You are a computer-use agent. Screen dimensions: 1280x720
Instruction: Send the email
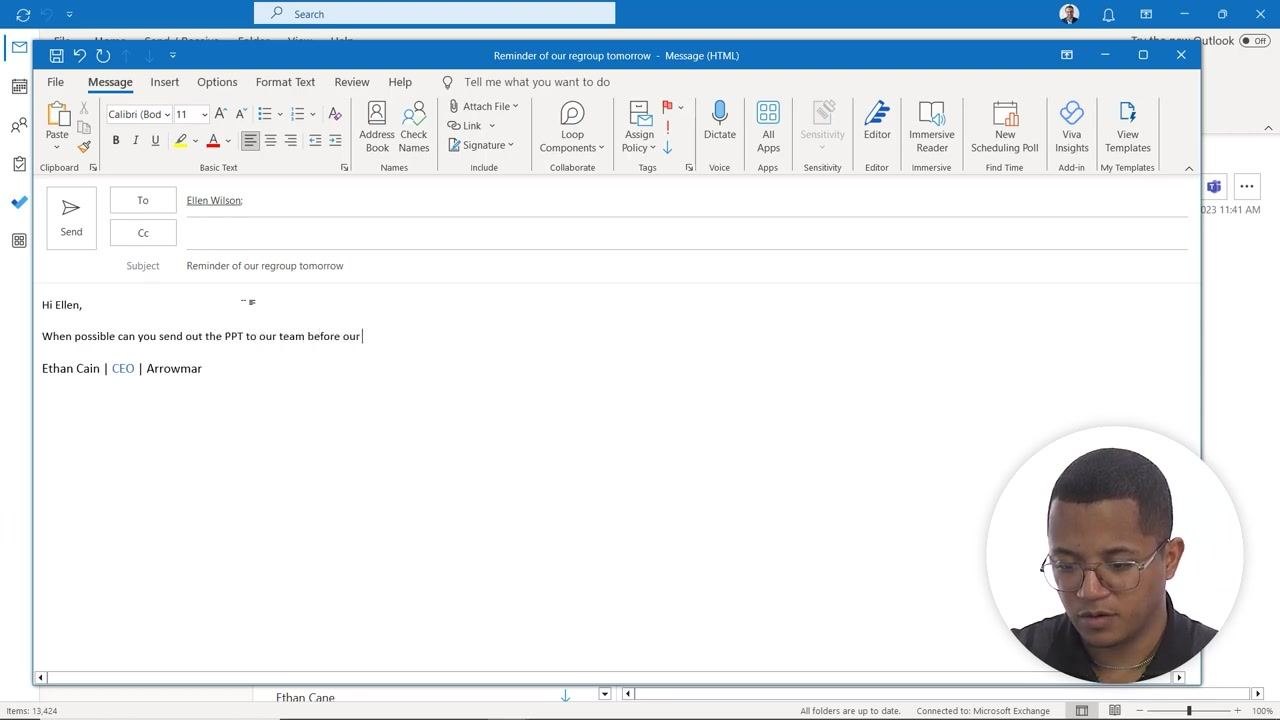(71, 217)
